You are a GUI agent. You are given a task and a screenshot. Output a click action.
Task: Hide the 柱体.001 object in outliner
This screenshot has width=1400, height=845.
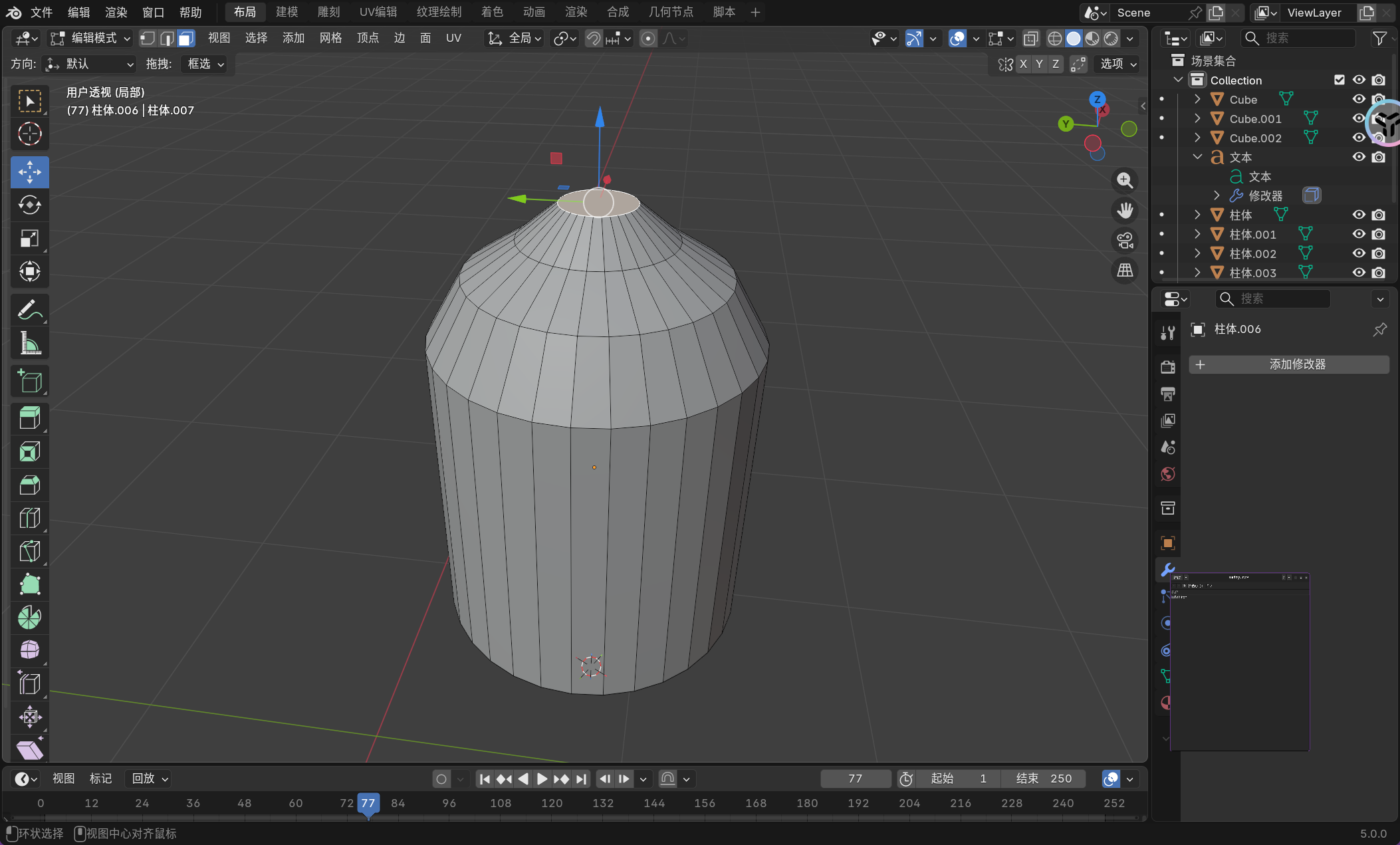coord(1359,234)
